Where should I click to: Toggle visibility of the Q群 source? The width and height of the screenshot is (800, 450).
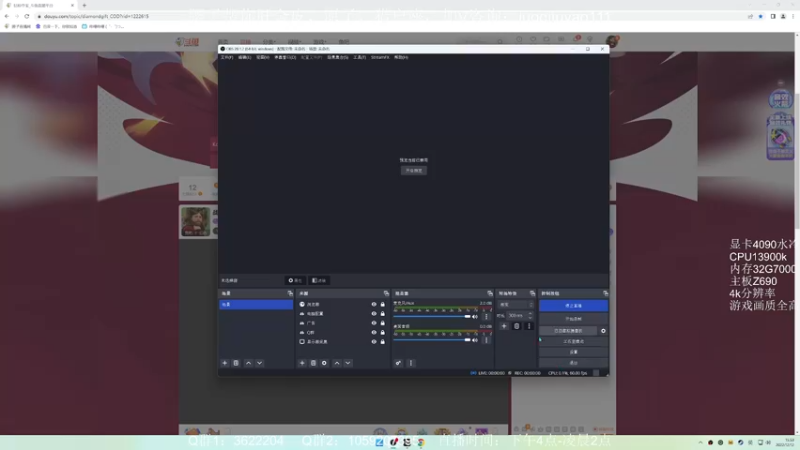[374, 332]
